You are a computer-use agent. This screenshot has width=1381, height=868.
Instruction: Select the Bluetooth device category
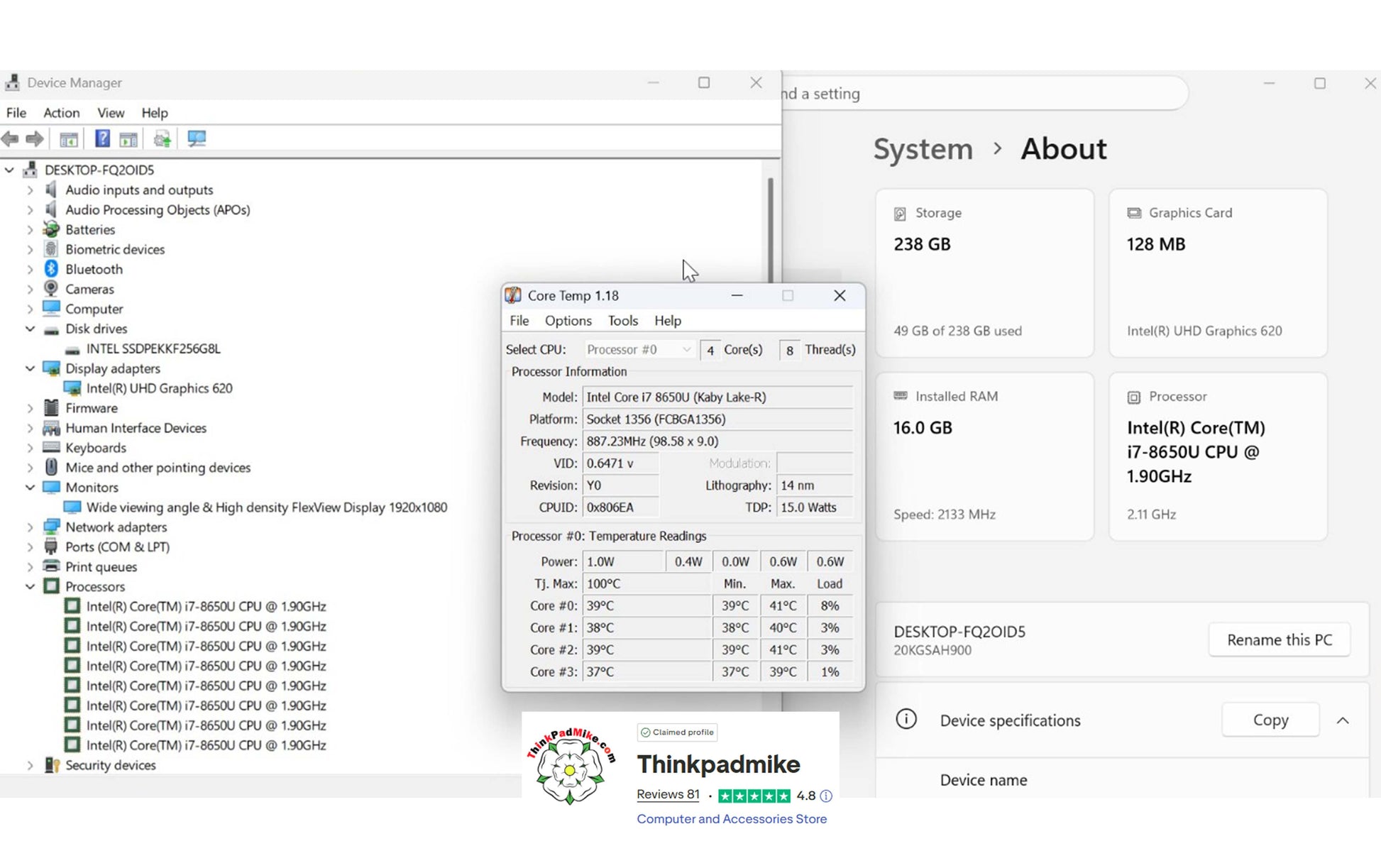click(94, 269)
